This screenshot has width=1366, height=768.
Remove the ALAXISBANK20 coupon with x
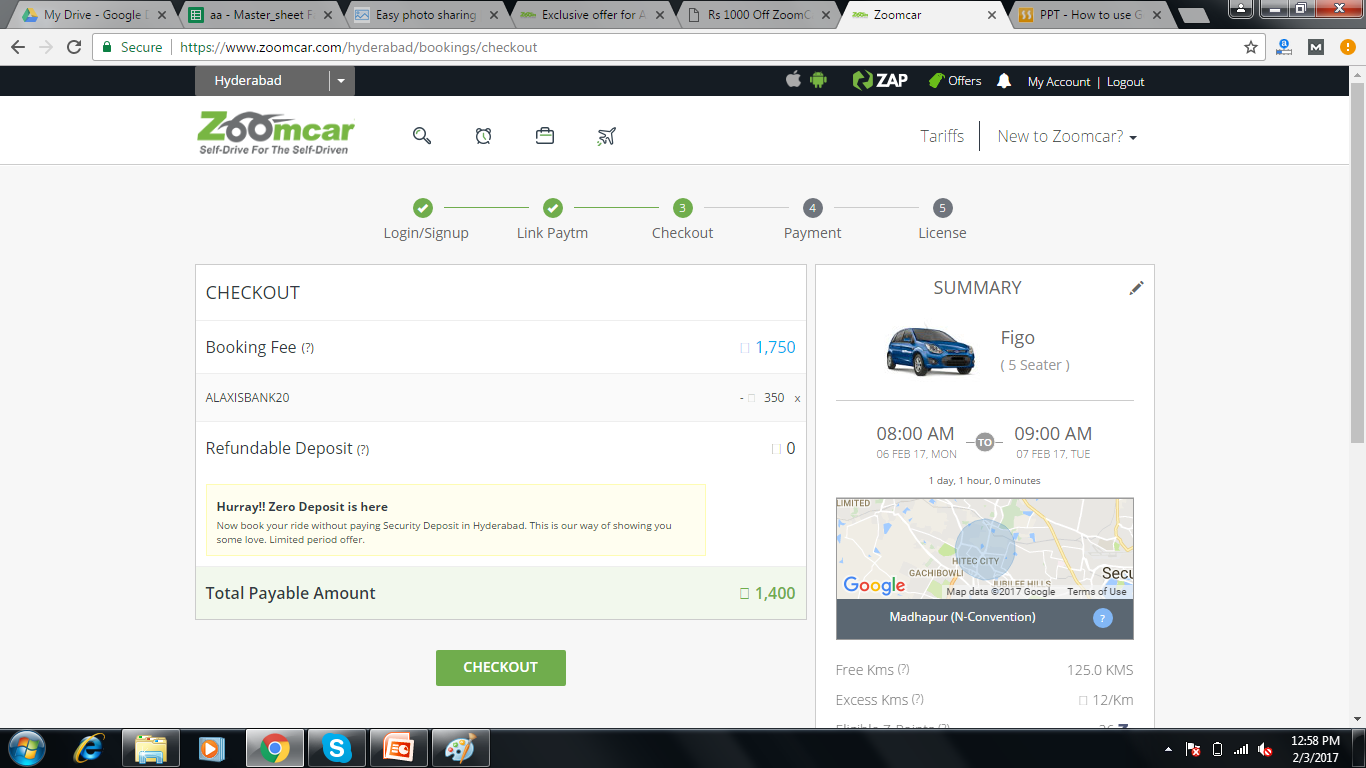click(797, 398)
